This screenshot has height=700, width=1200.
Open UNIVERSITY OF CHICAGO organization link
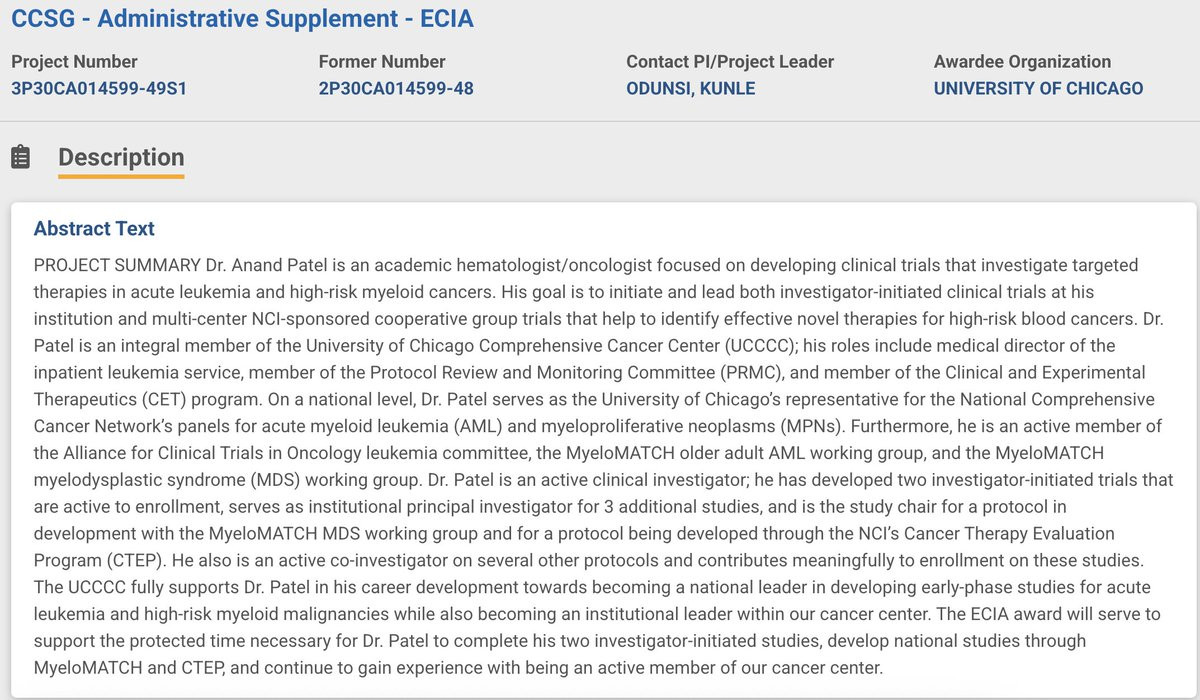(x=1038, y=88)
